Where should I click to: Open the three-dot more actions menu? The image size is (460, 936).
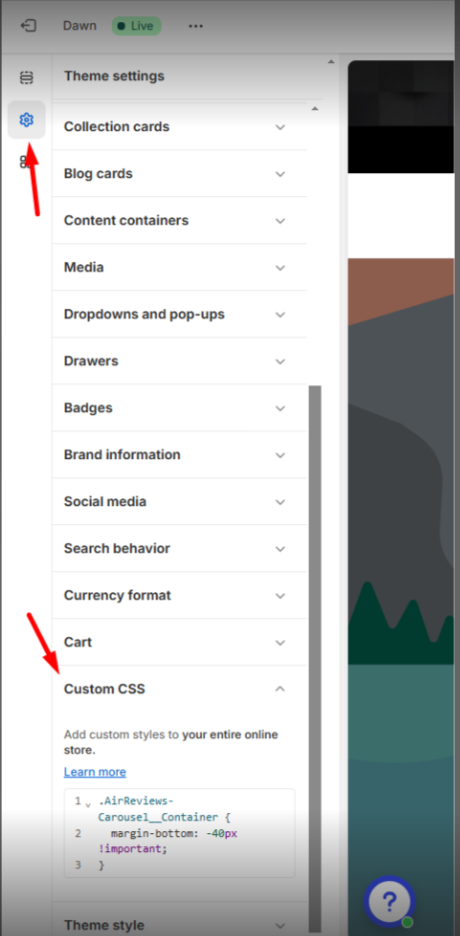(x=196, y=26)
